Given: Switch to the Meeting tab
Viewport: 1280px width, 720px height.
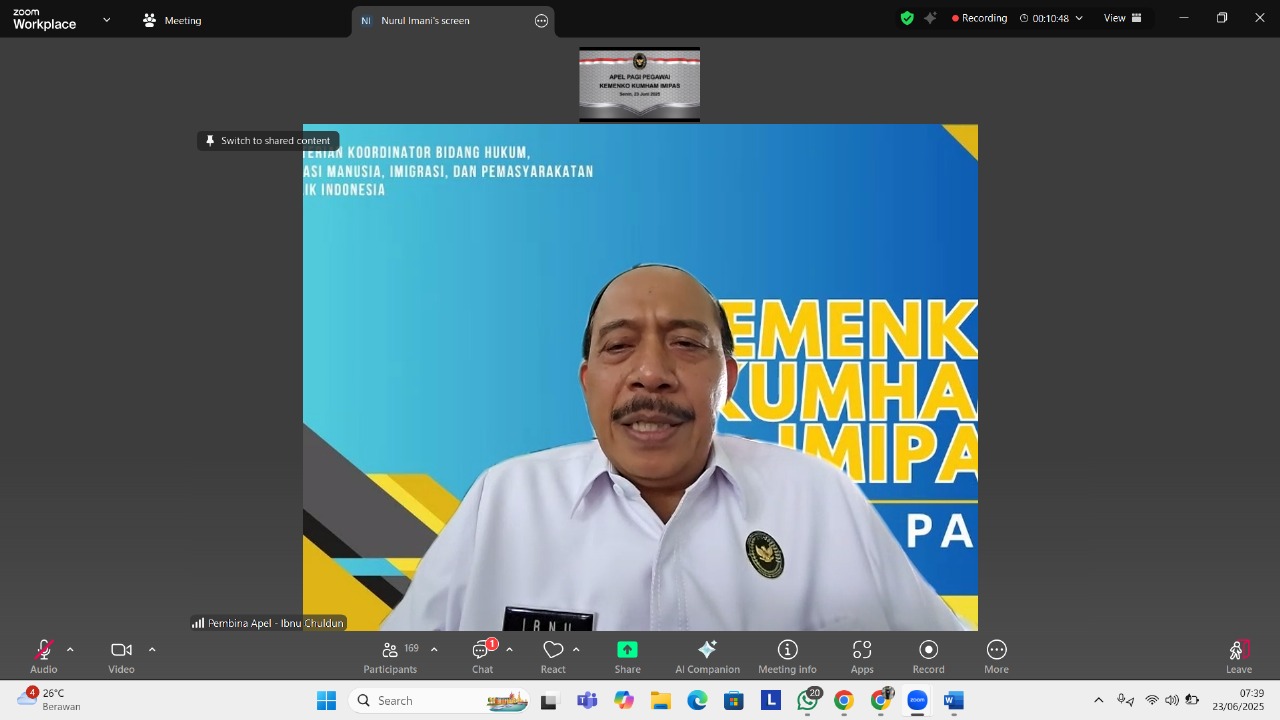Looking at the screenshot, I should (172, 20).
